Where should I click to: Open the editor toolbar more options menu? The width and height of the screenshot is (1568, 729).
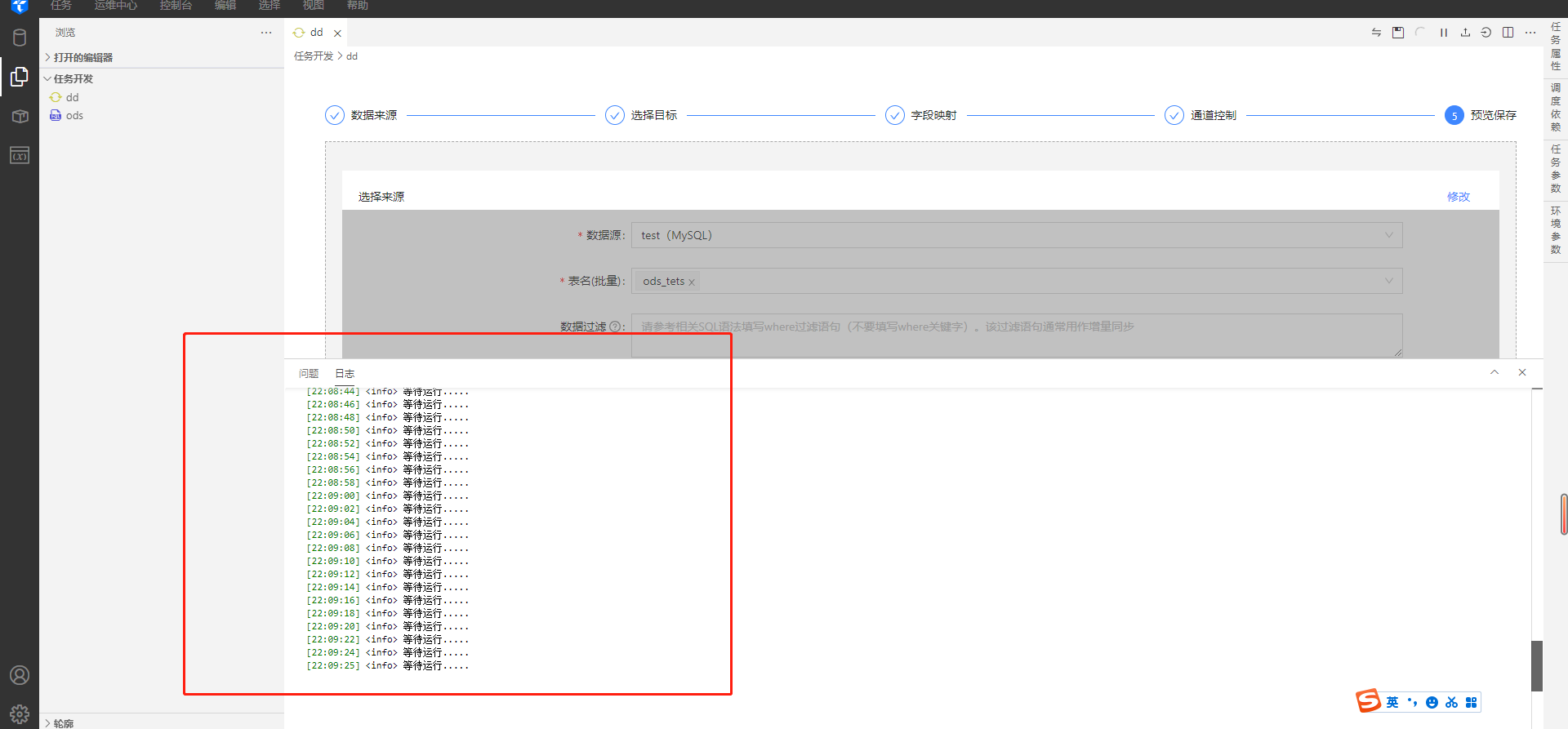pyautogui.click(x=1530, y=33)
